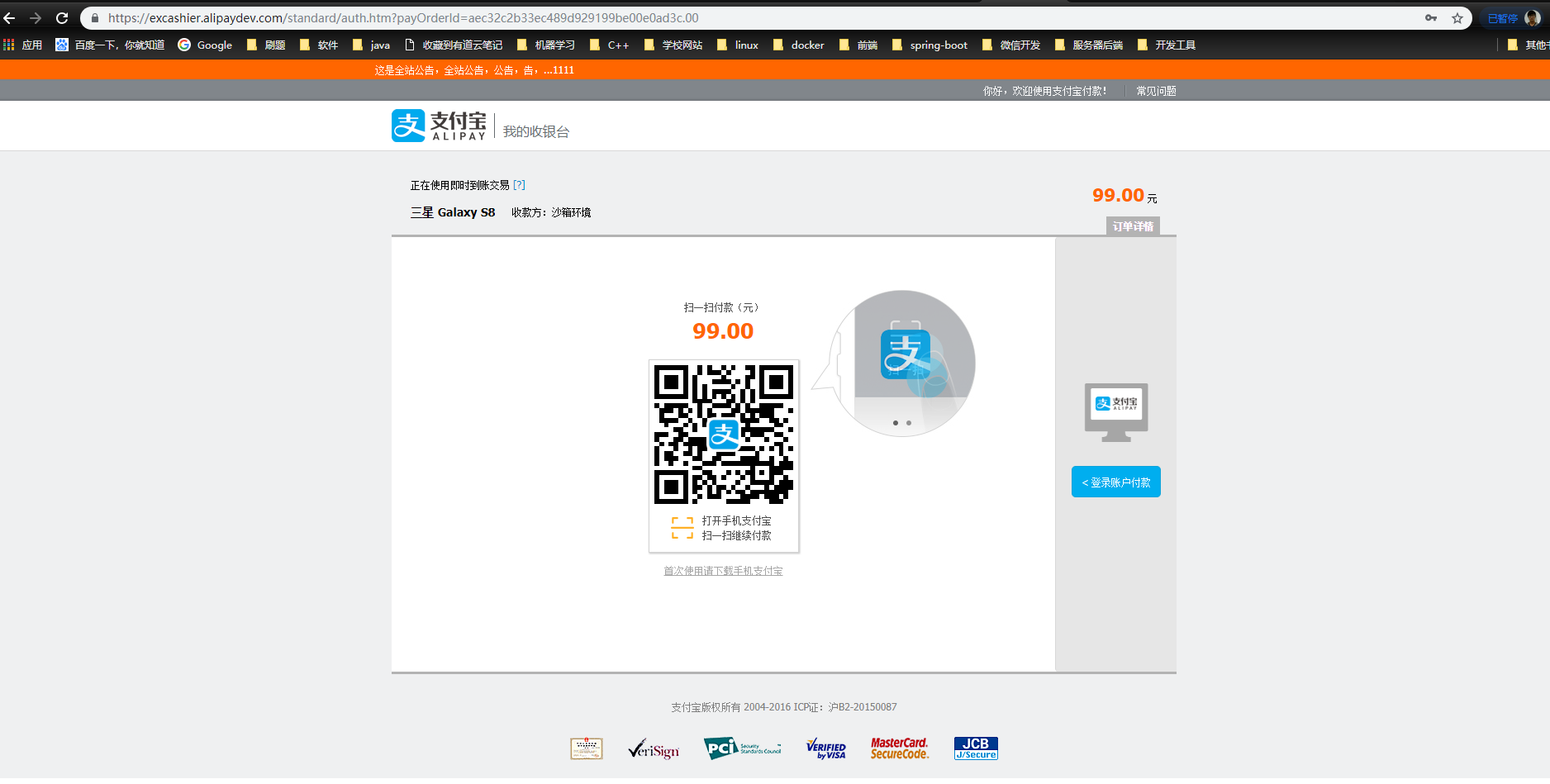Bookmark this page with the star icon
The width and height of the screenshot is (1550, 784).
(x=1457, y=18)
